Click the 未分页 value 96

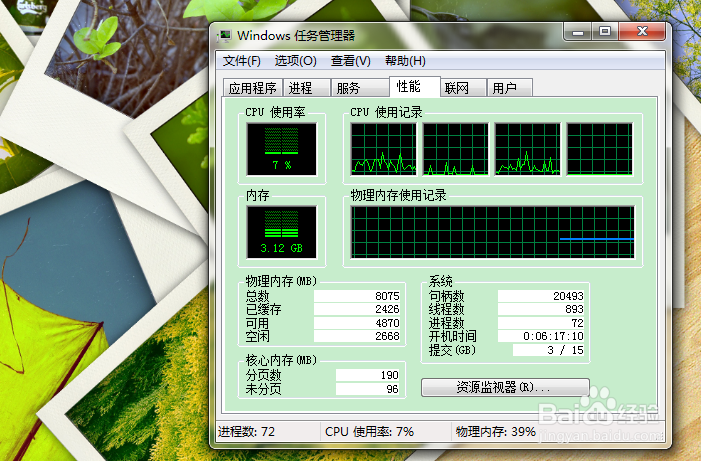(368, 389)
